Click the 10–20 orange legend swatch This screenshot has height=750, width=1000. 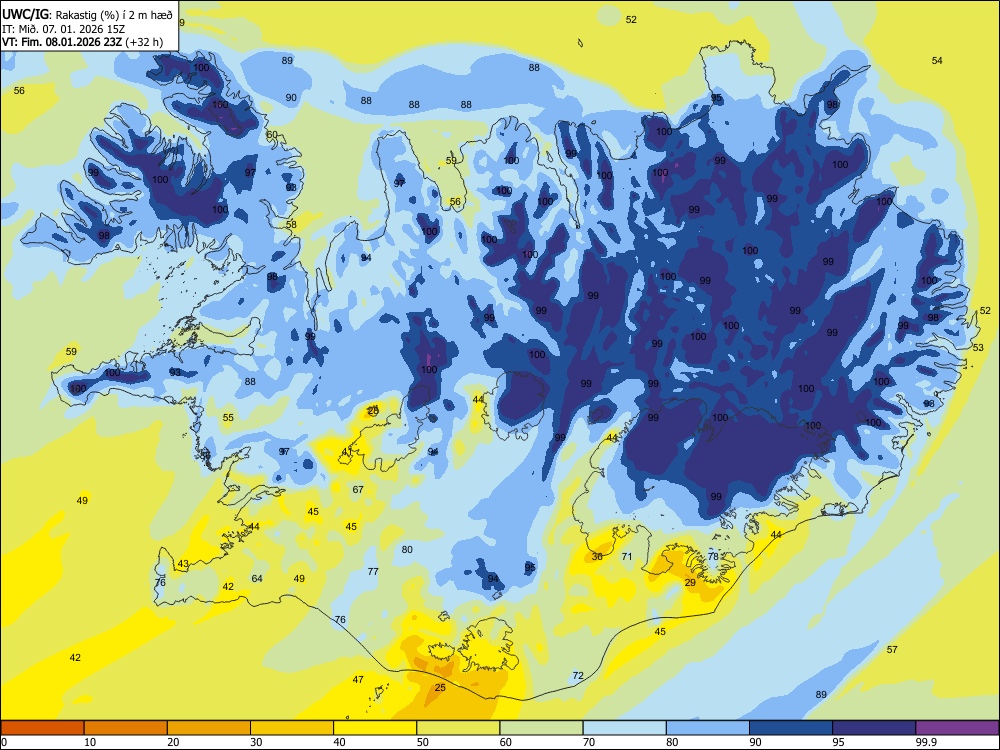pos(126,728)
